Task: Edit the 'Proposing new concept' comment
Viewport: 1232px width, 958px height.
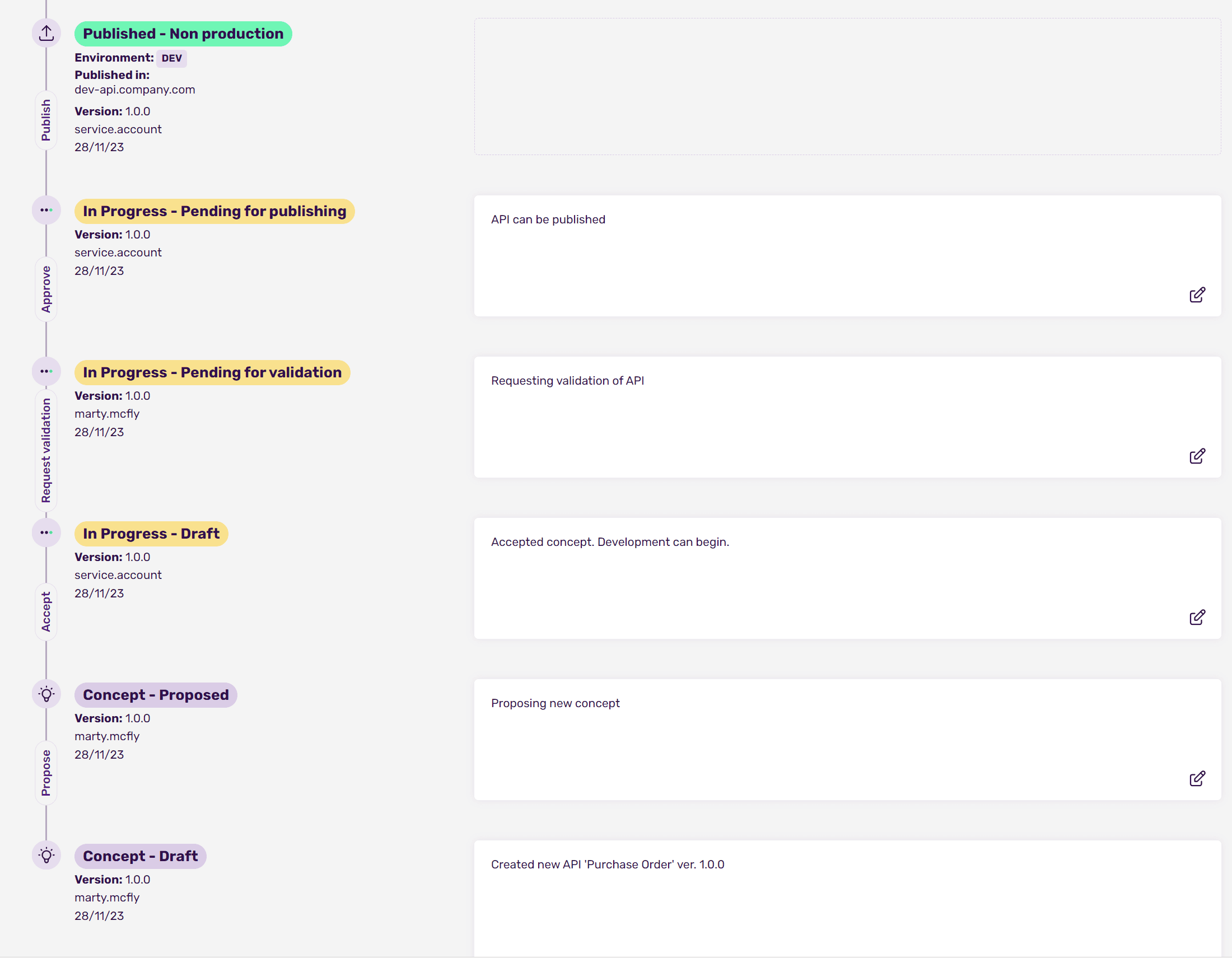Action: coord(1197,779)
